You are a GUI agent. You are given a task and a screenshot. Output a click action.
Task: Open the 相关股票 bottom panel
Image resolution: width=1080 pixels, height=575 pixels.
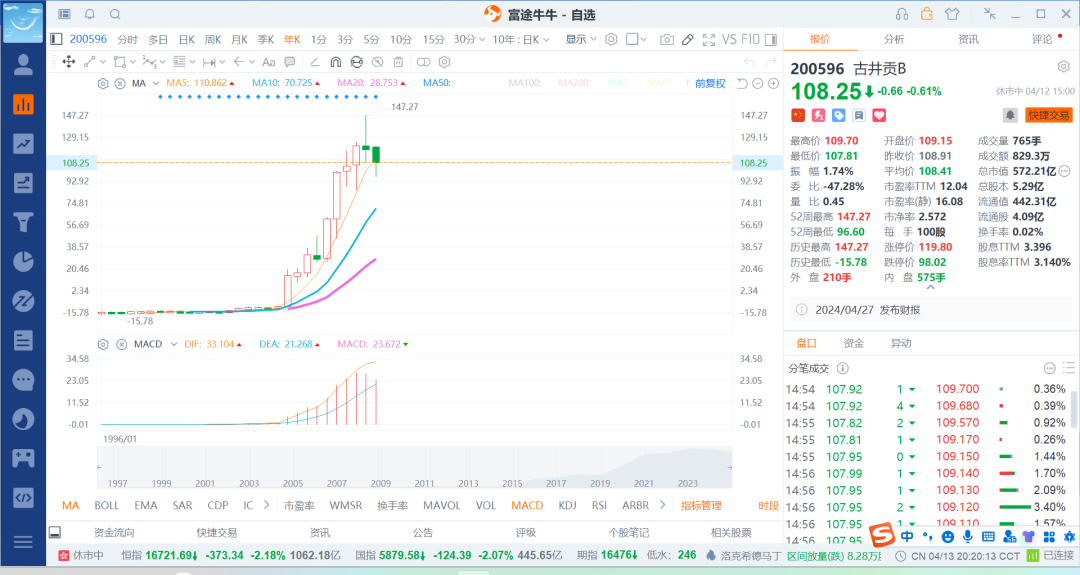coord(731,532)
